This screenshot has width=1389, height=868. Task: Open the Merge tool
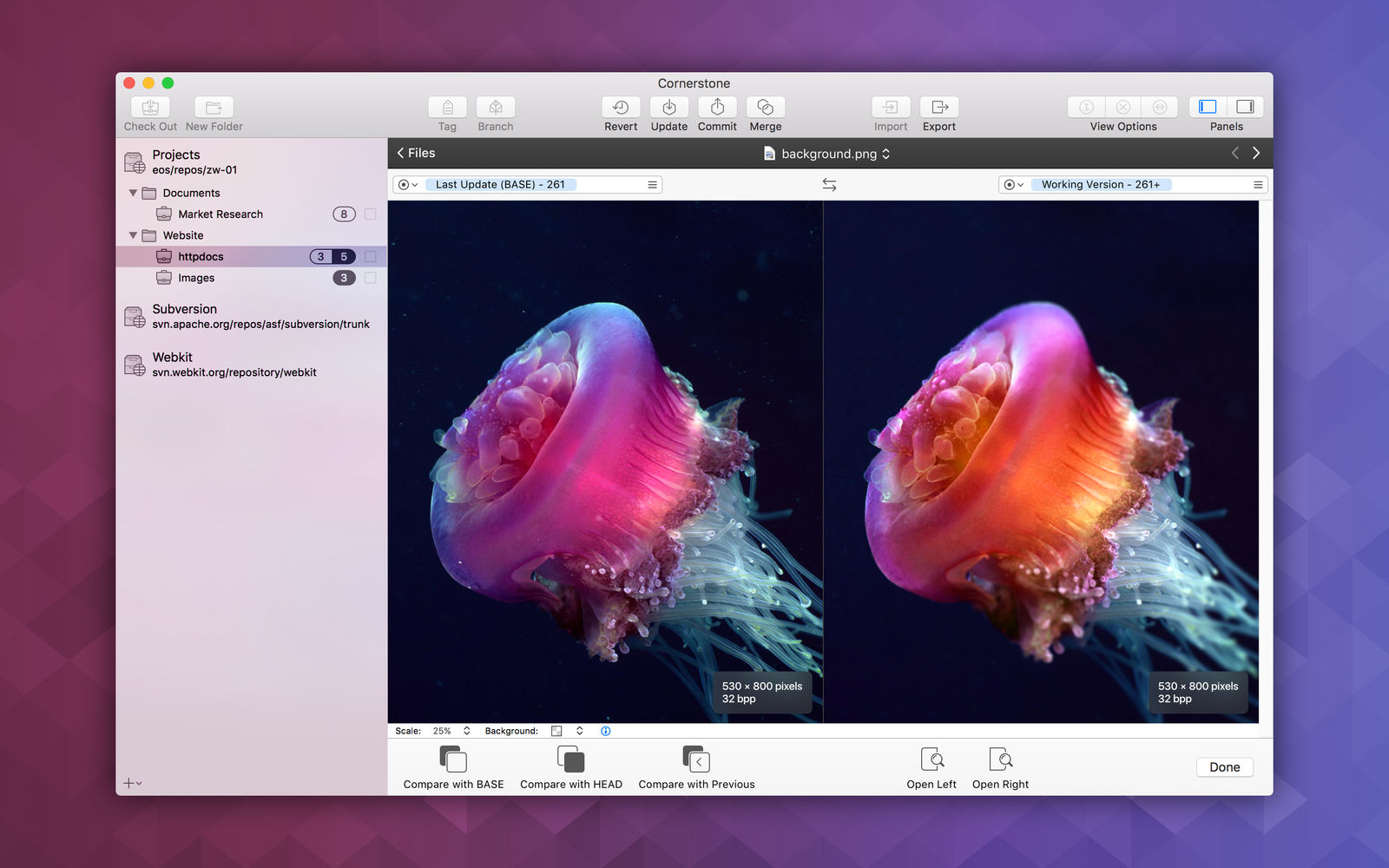point(766,107)
